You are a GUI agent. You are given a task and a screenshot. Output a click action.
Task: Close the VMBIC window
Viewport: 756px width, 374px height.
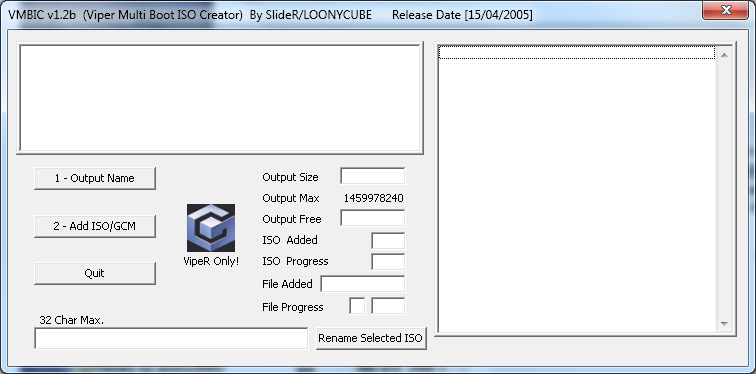[725, 10]
